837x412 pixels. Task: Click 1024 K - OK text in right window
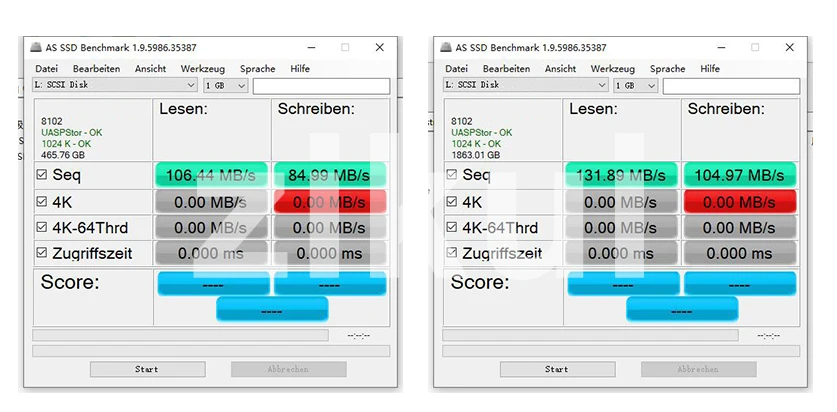pos(476,144)
